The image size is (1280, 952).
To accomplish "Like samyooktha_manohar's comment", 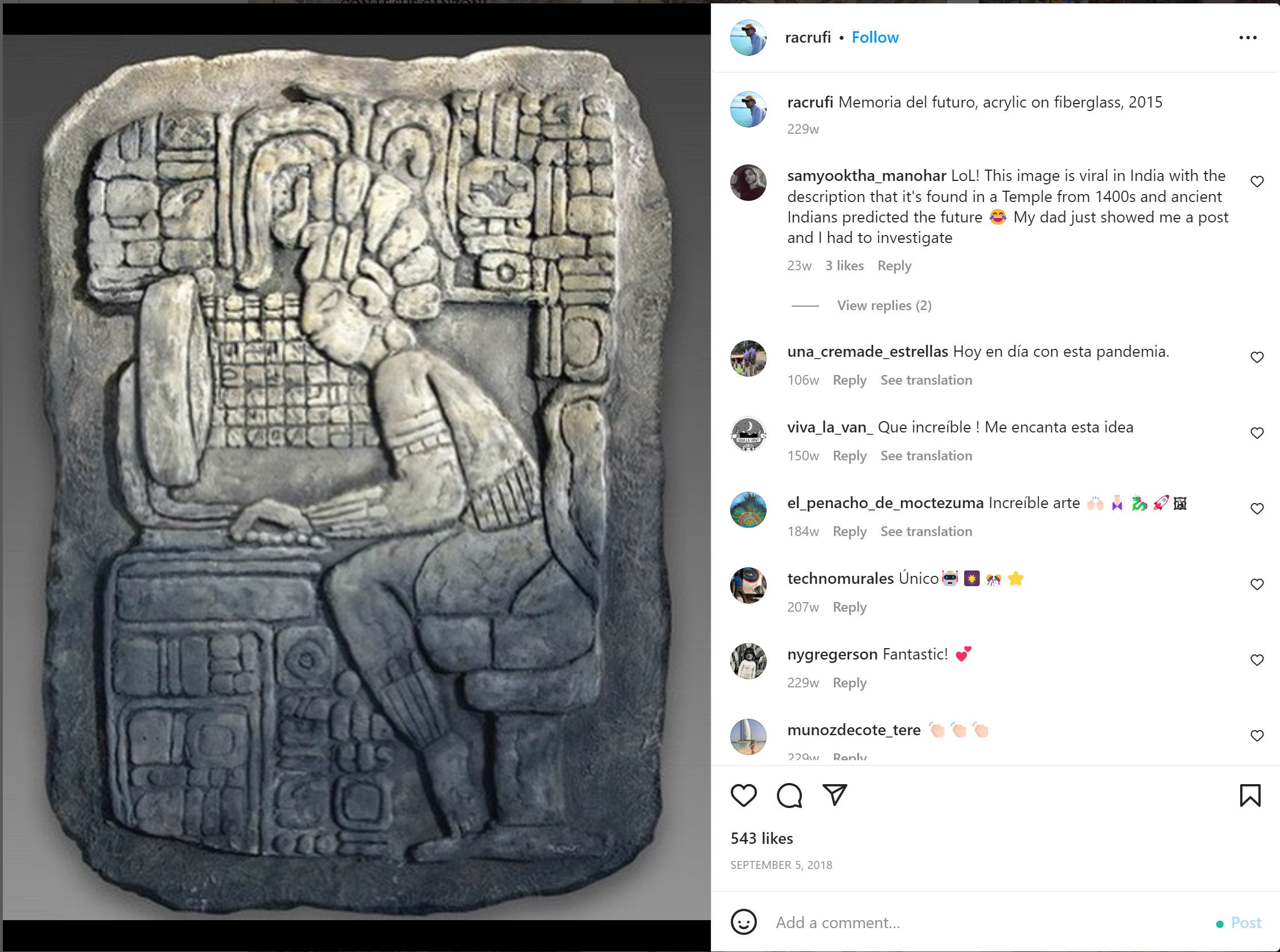I will 1257,182.
